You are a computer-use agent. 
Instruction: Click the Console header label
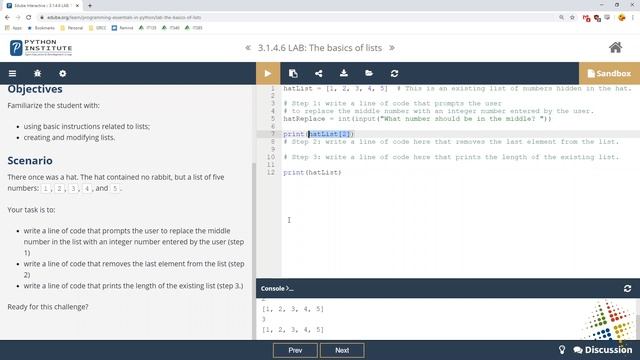(x=277, y=289)
